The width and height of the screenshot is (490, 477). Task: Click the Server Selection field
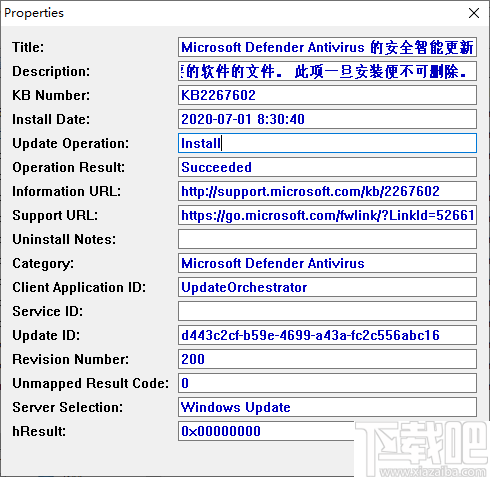click(x=327, y=407)
